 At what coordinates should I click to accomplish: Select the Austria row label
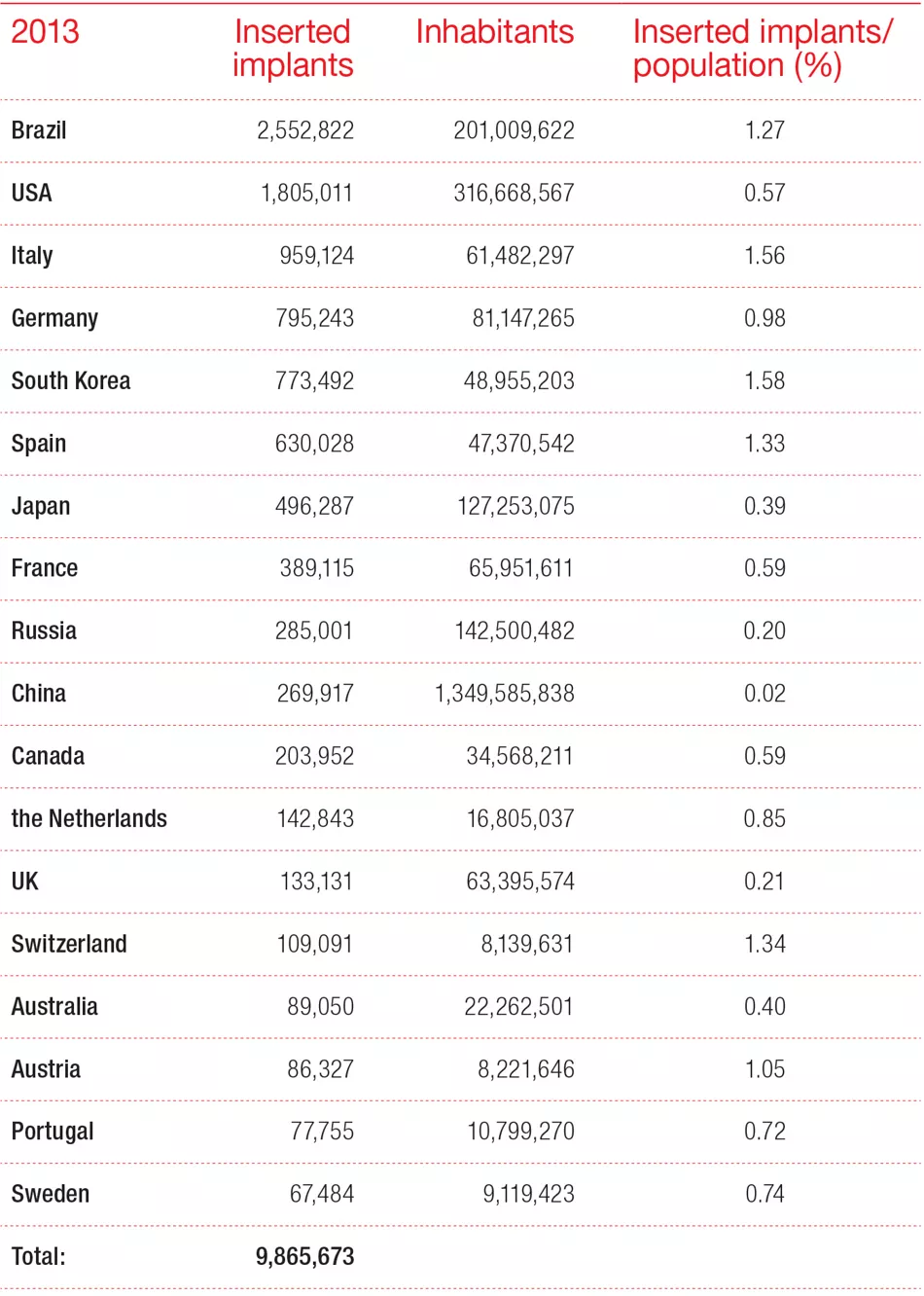(x=46, y=1069)
